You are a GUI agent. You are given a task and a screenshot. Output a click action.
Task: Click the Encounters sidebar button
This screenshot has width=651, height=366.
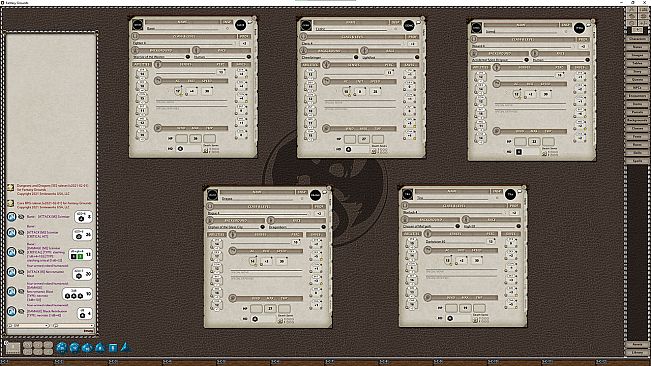[x=637, y=95]
